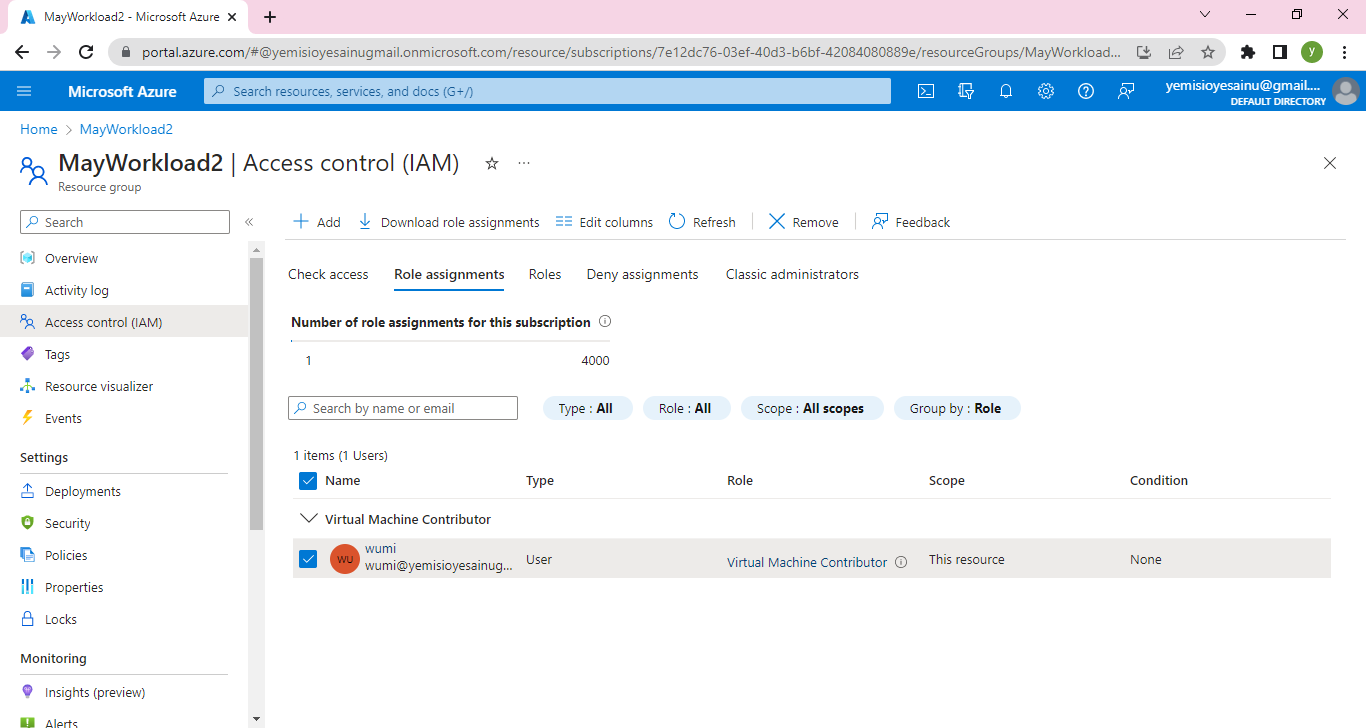Open the top-bar feedback icon

click(1126, 91)
